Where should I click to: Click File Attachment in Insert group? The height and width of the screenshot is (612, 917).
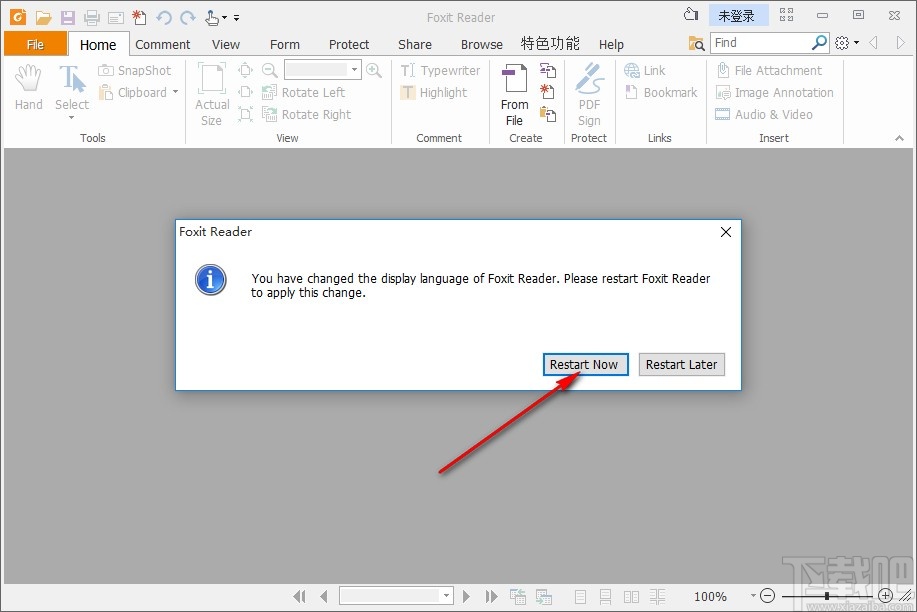(770, 71)
